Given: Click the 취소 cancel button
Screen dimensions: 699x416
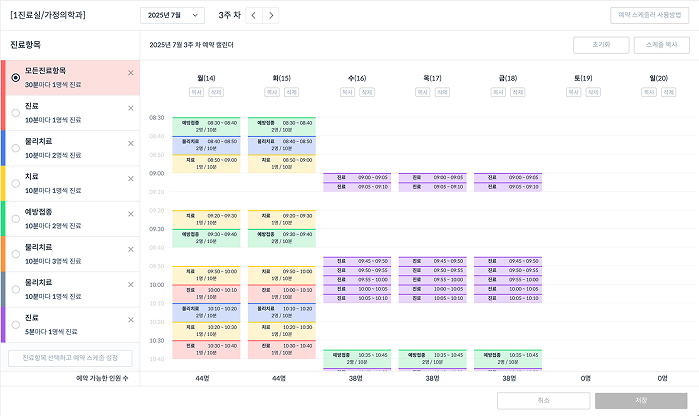Looking at the screenshot, I should (544, 400).
